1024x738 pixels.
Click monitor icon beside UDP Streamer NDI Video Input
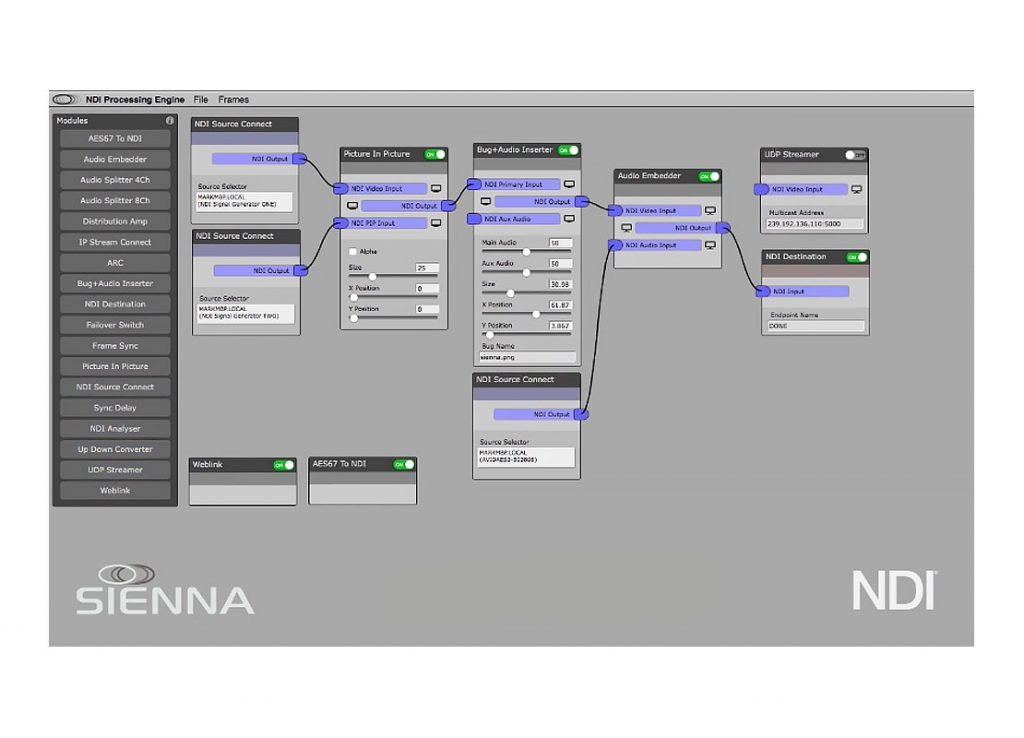coord(856,189)
